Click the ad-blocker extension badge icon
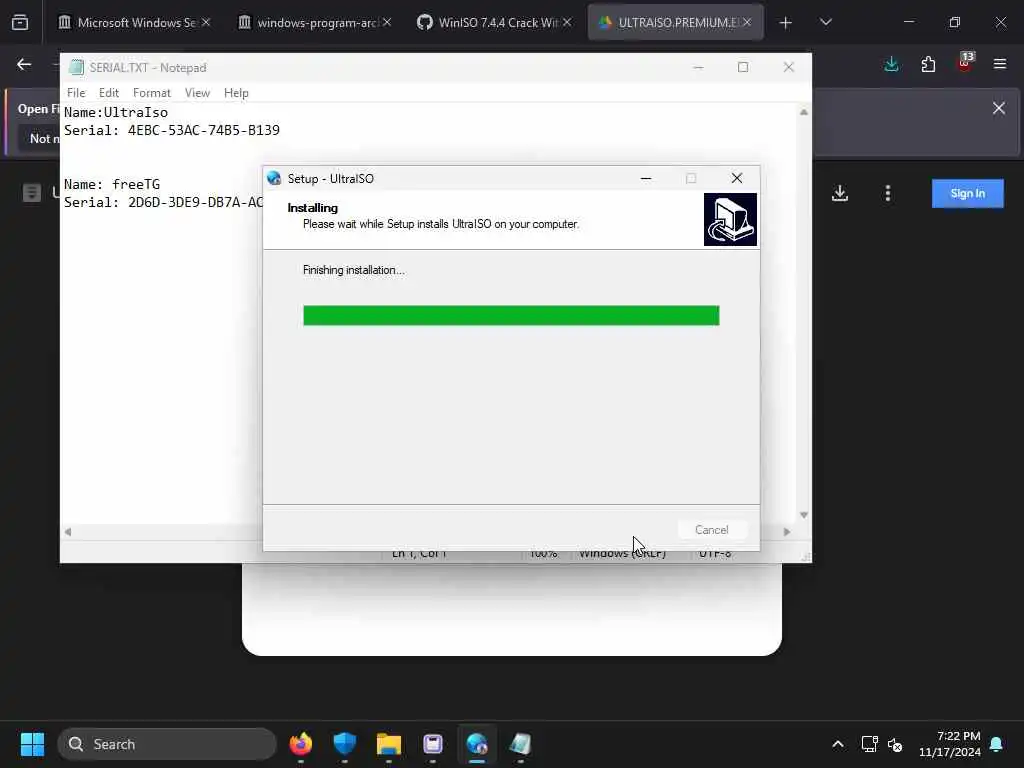 click(x=965, y=63)
